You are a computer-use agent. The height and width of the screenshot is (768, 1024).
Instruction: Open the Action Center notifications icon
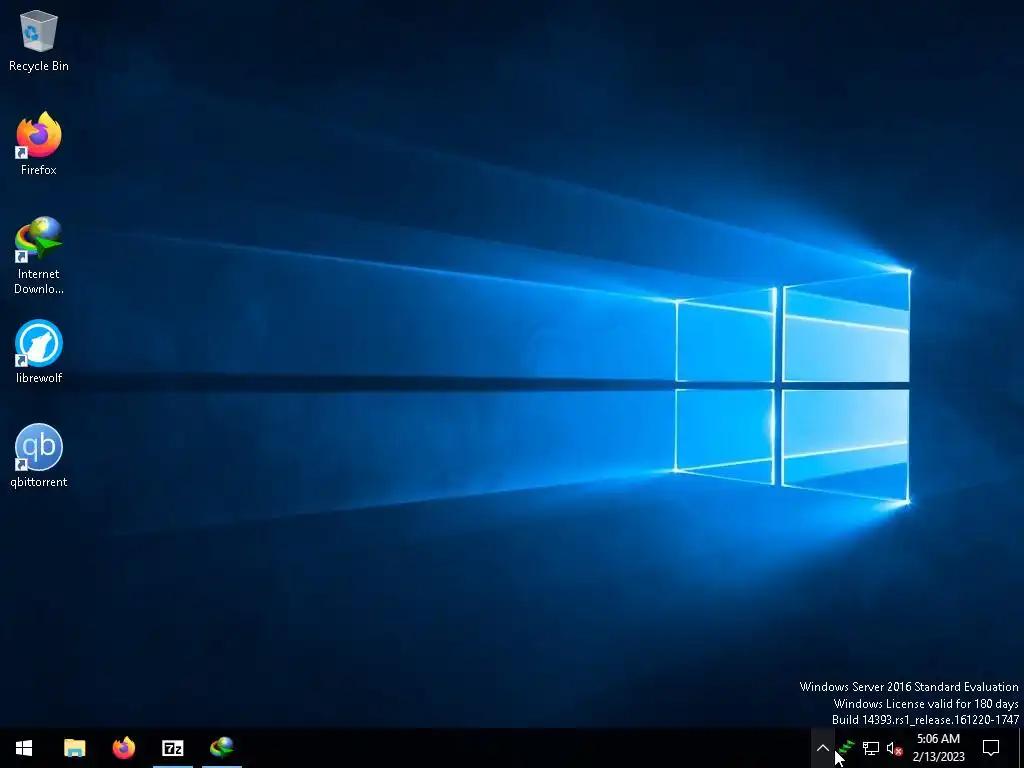991,748
